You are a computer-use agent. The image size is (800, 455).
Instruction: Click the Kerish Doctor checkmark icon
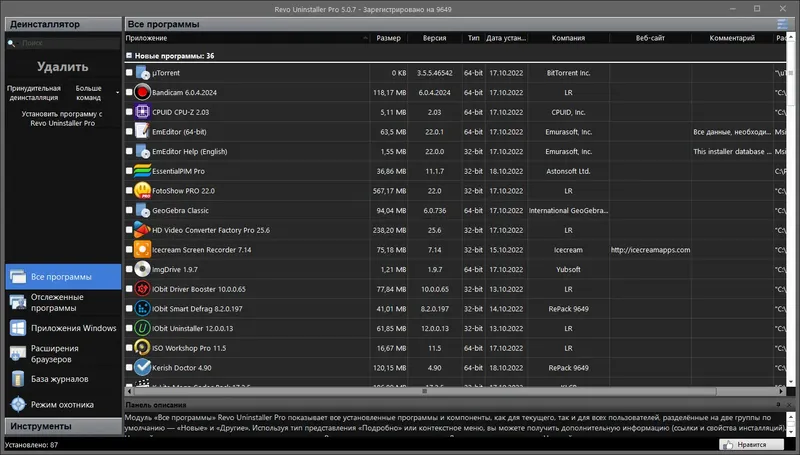pyautogui.click(x=142, y=367)
